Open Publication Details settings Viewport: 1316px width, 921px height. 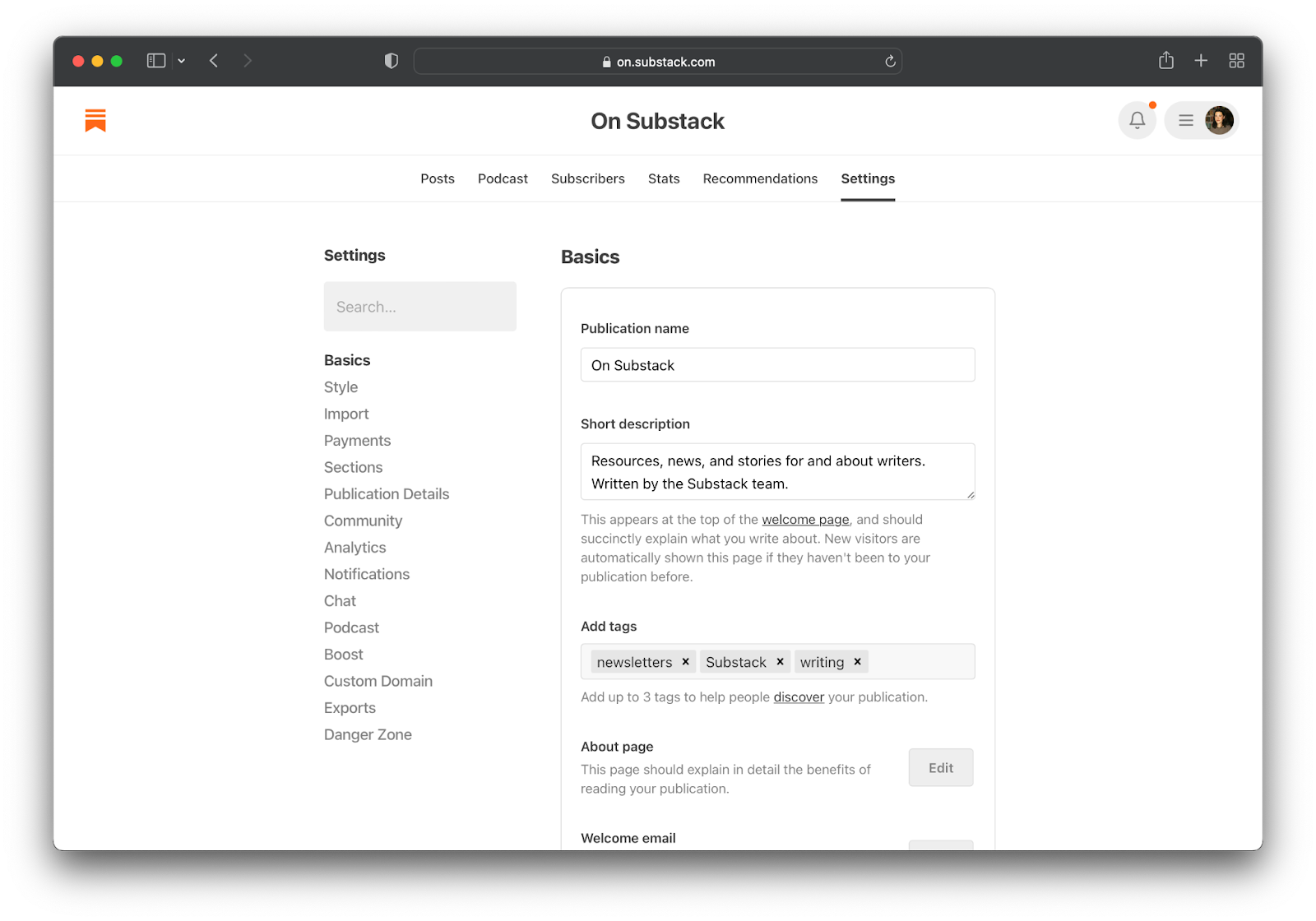pos(387,494)
